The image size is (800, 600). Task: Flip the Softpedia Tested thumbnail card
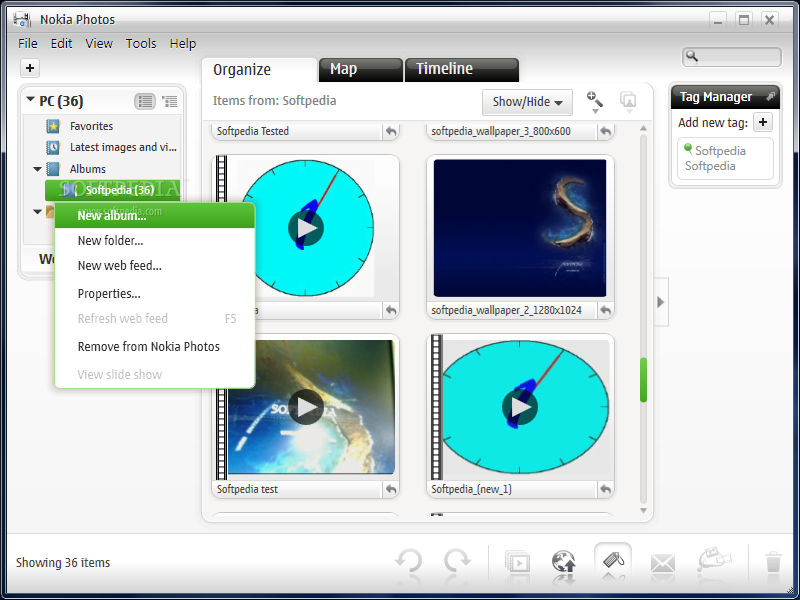(391, 132)
